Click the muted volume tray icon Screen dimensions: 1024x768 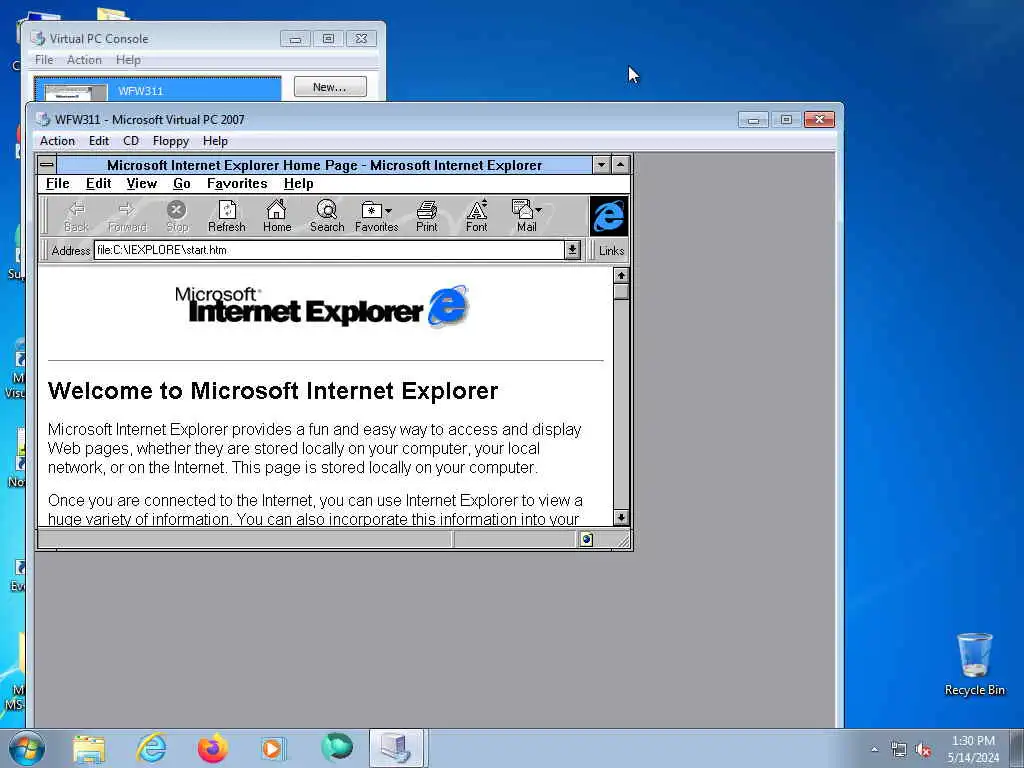pyautogui.click(x=923, y=750)
